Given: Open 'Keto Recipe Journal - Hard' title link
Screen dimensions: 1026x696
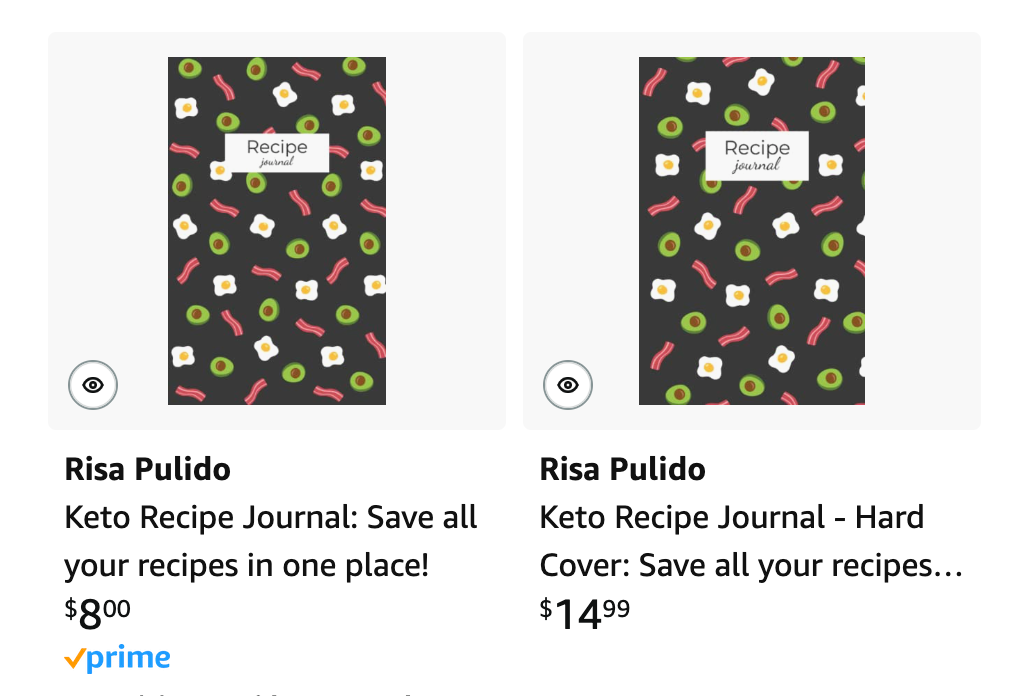Looking at the screenshot, I should pos(731,518).
